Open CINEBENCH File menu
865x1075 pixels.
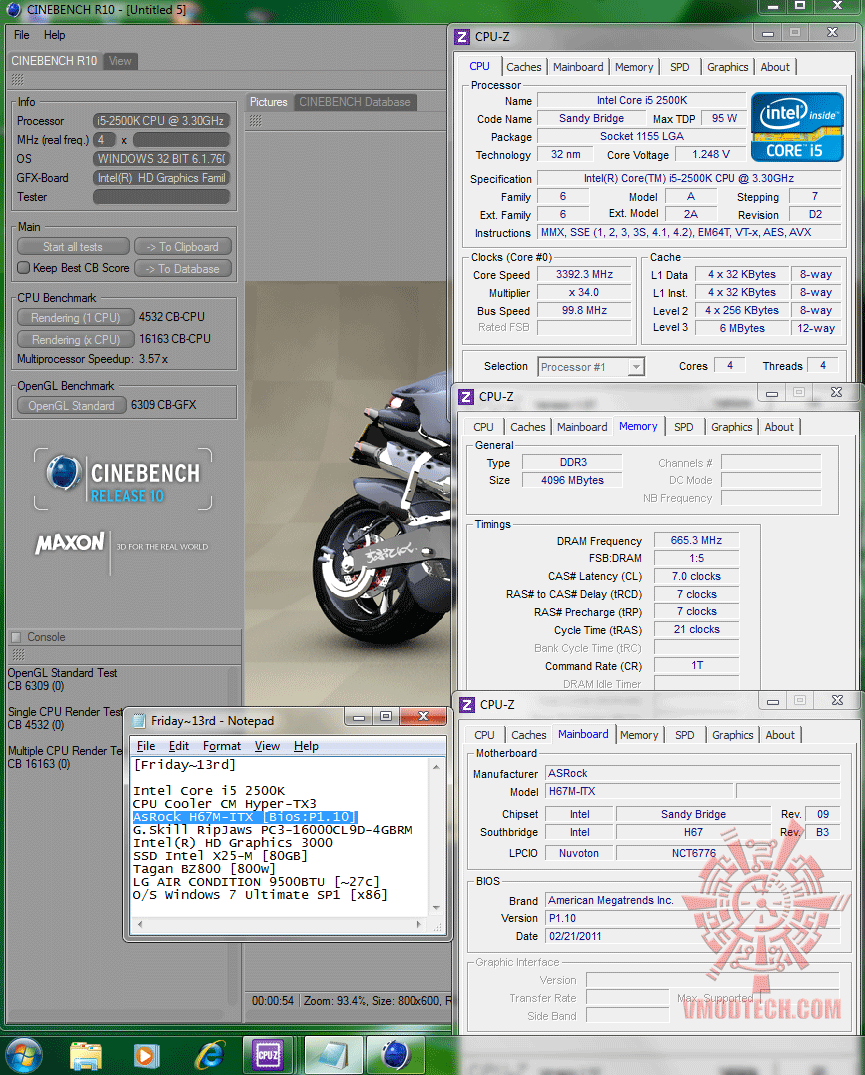click(x=22, y=35)
